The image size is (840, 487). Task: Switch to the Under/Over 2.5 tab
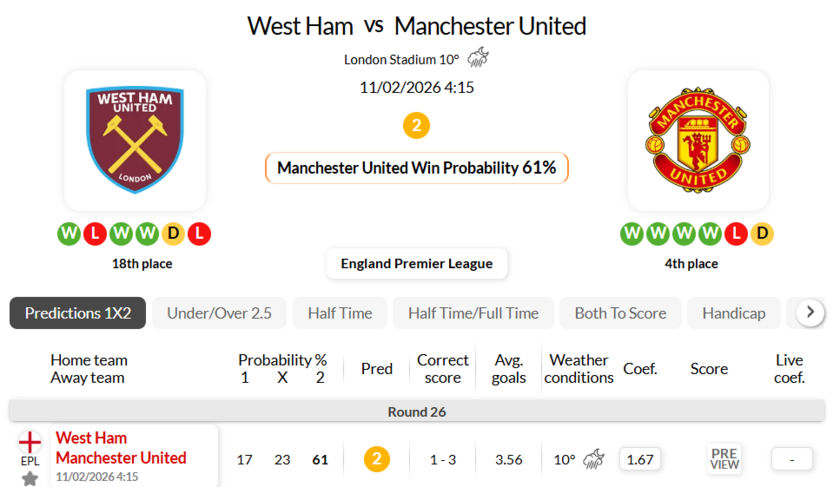click(x=219, y=313)
